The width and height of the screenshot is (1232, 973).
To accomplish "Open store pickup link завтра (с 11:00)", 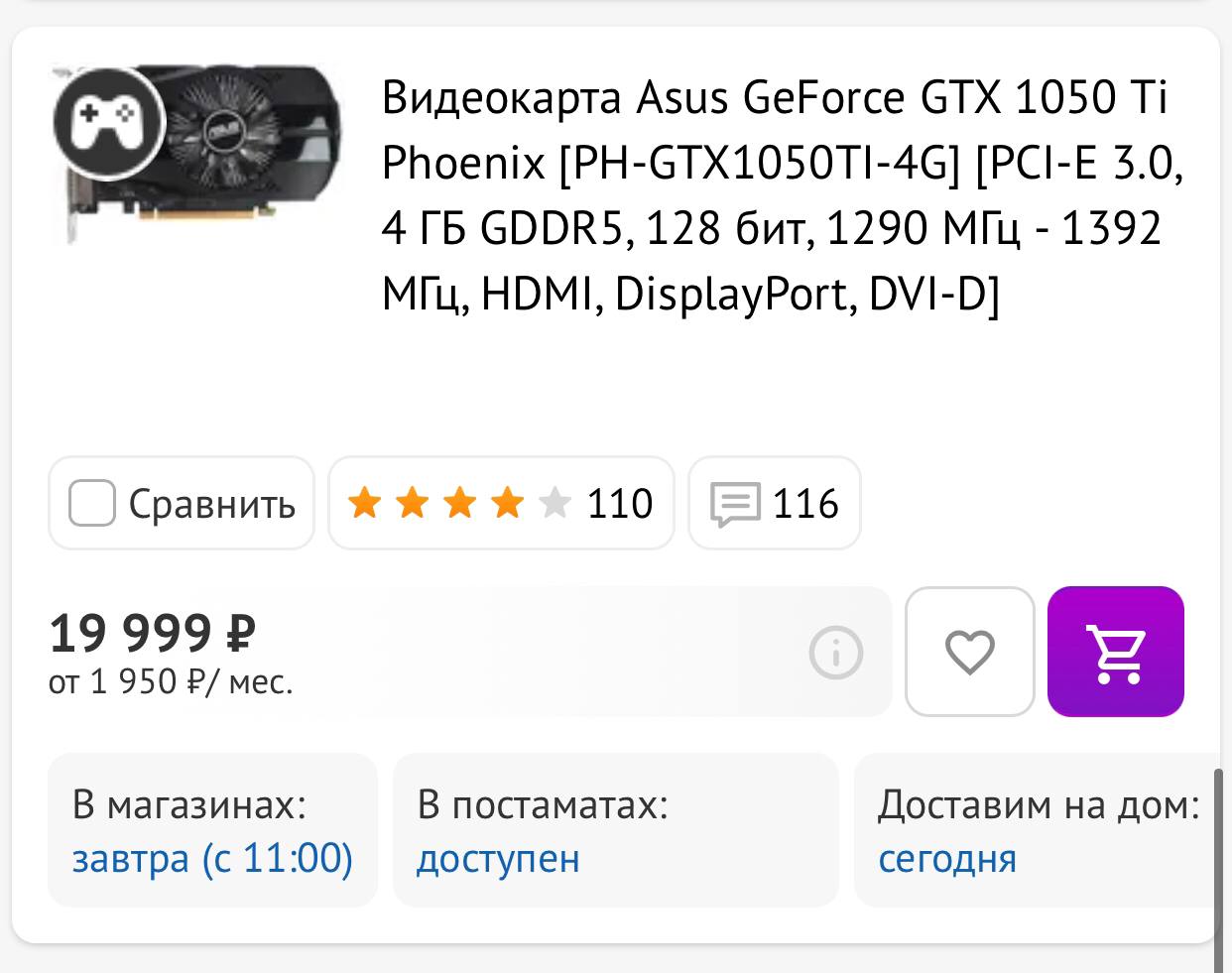I will [212, 858].
